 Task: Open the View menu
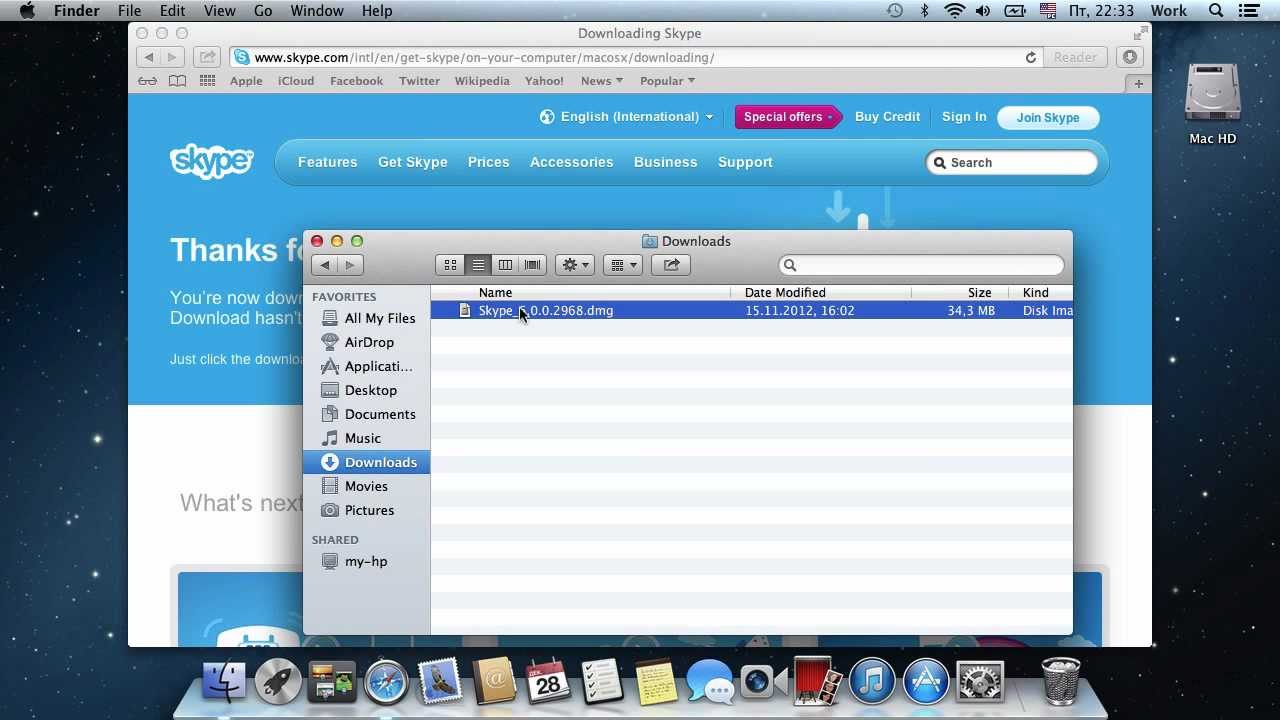click(219, 11)
